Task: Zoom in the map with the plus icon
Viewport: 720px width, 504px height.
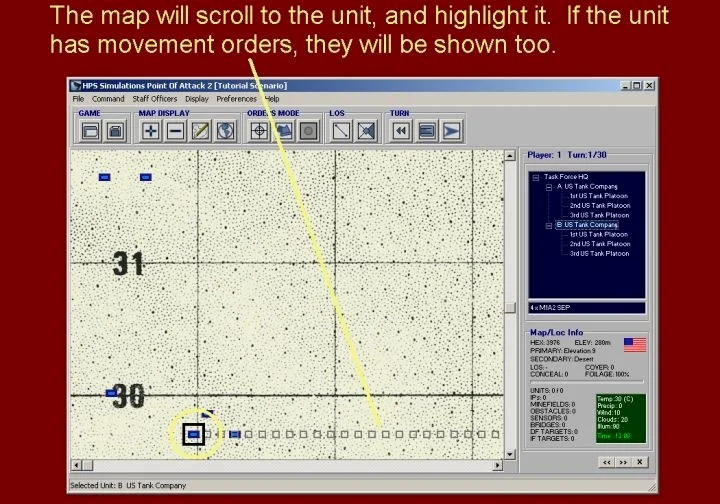Action: pyautogui.click(x=151, y=131)
